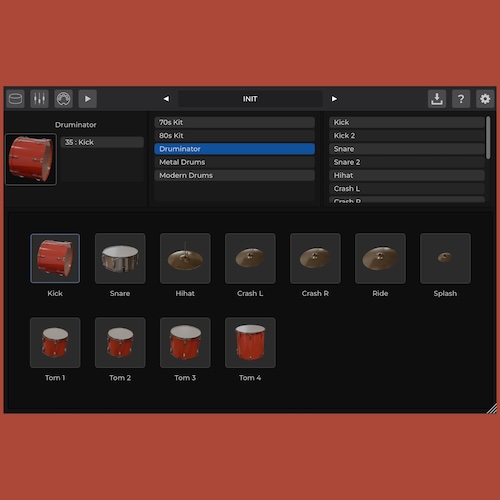Open the INIT preset name field
Viewport: 500px width, 500px height.
click(250, 99)
